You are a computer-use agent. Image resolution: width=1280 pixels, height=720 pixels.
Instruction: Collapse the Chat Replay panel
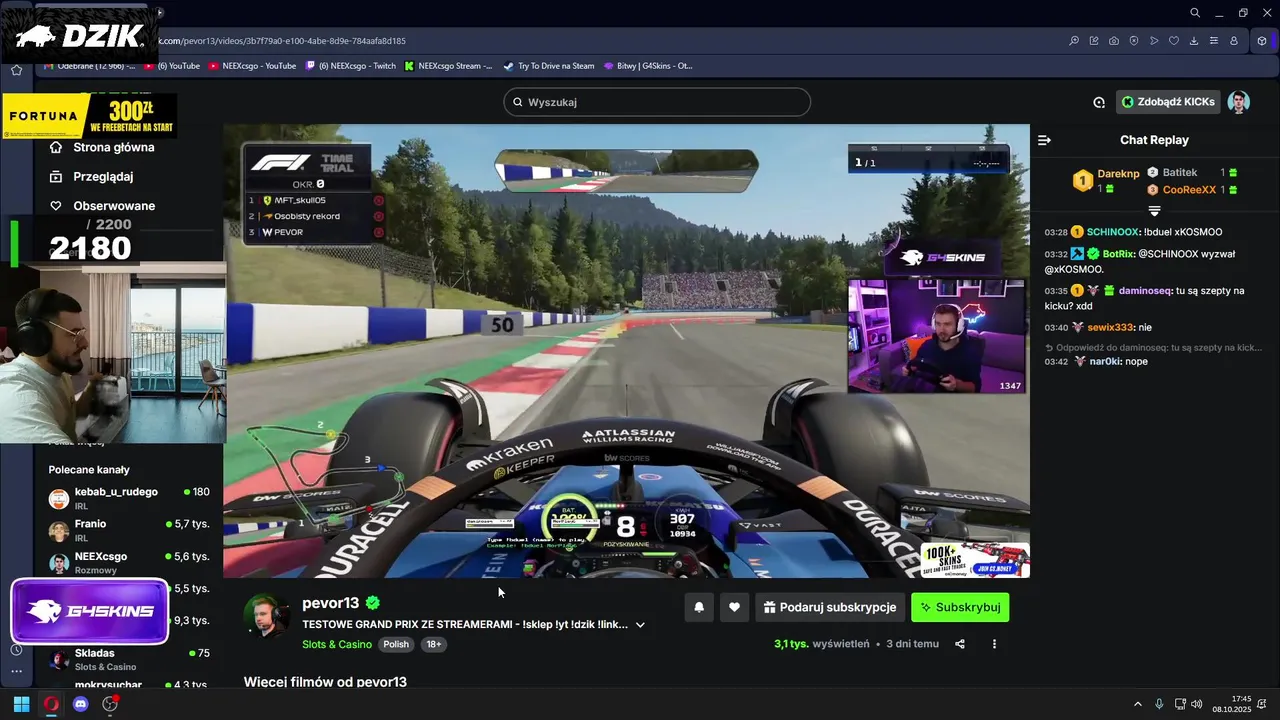coord(1044,140)
